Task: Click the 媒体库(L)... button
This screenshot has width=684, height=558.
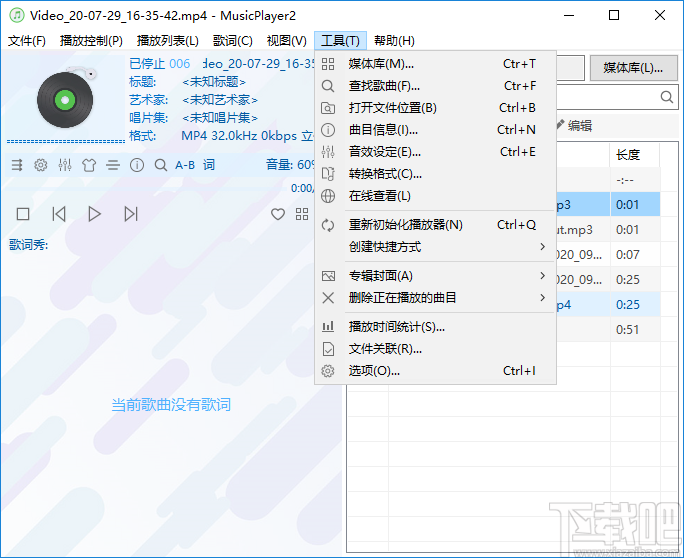Action: tap(634, 68)
